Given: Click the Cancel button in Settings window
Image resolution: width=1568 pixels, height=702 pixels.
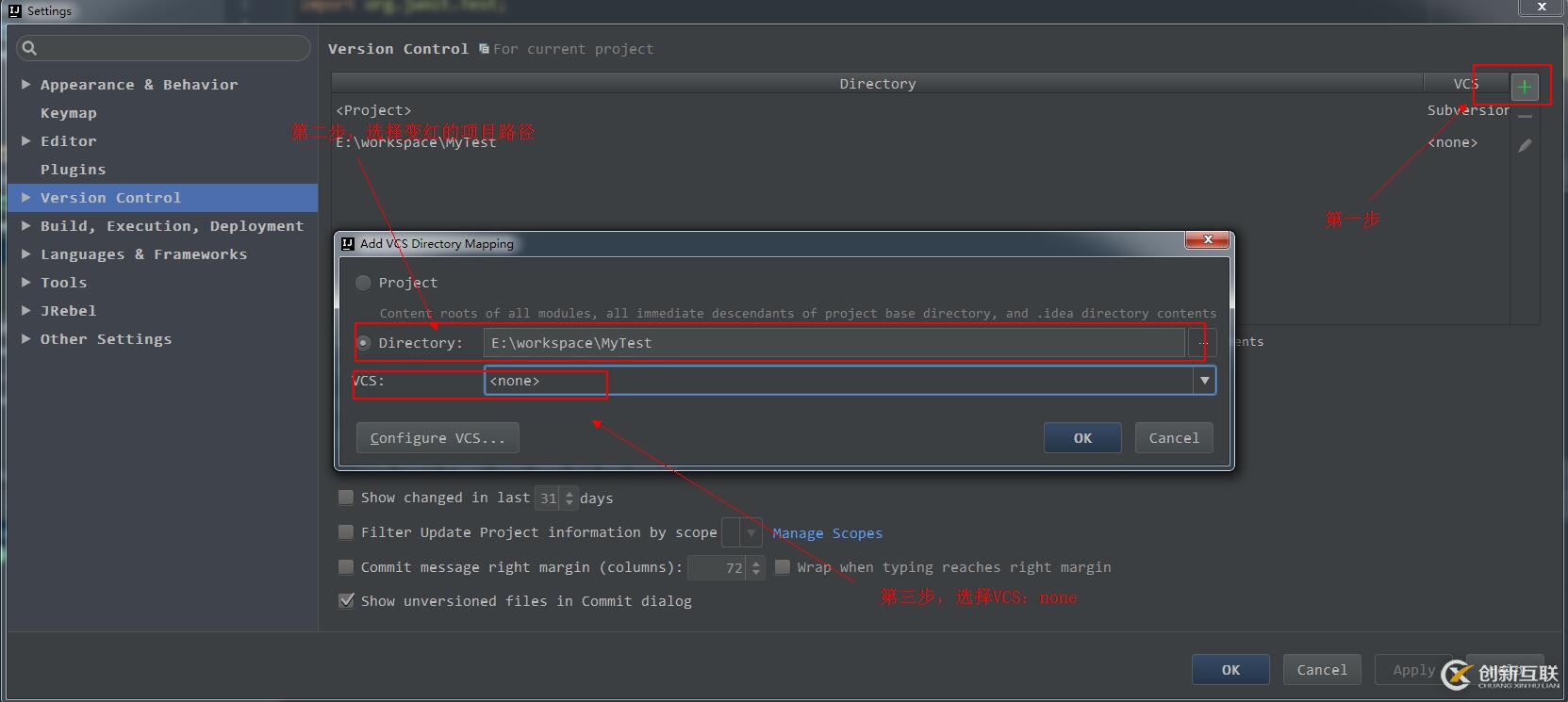Looking at the screenshot, I should [1322, 670].
